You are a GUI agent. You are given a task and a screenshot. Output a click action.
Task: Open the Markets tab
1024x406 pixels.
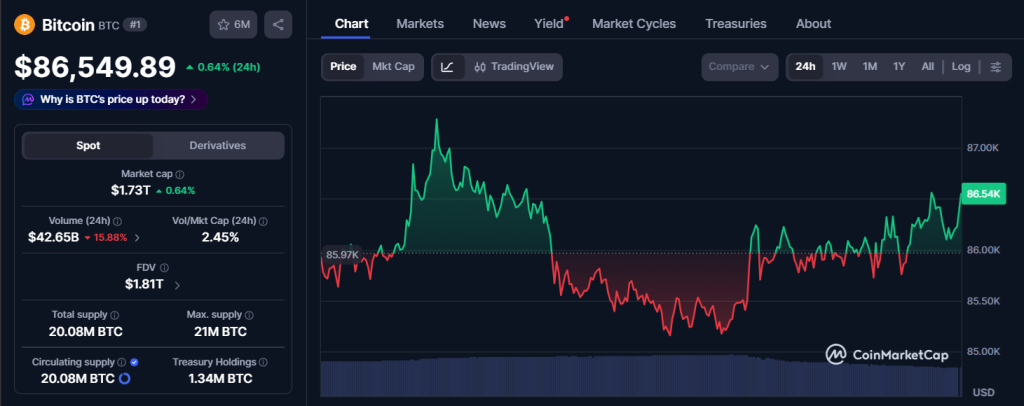[420, 23]
